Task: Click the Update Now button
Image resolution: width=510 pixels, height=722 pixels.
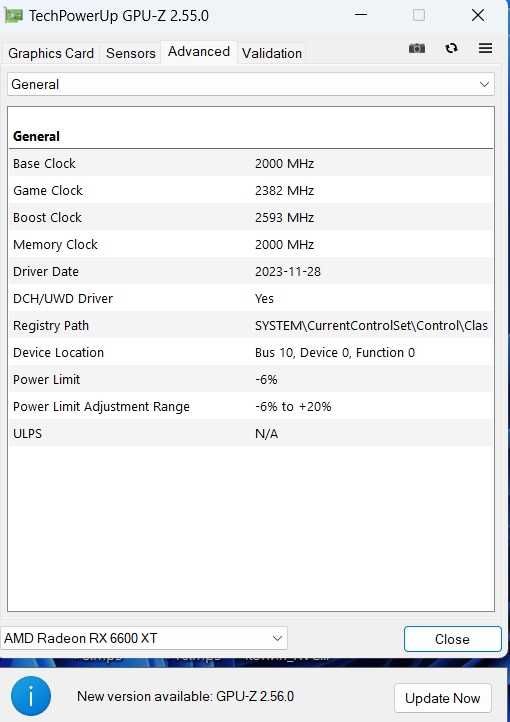Action: click(443, 698)
